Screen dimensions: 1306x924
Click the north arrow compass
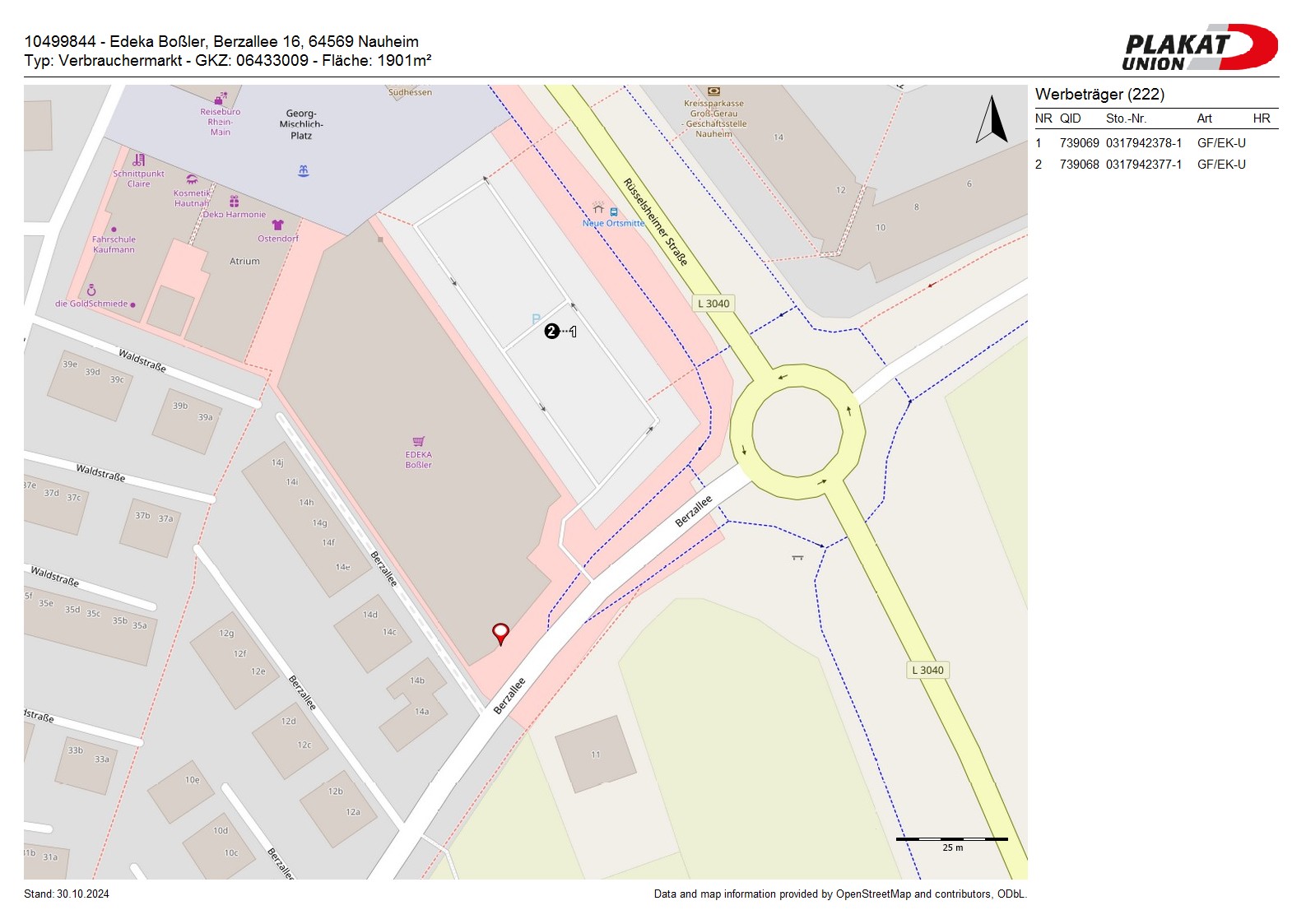click(x=992, y=120)
